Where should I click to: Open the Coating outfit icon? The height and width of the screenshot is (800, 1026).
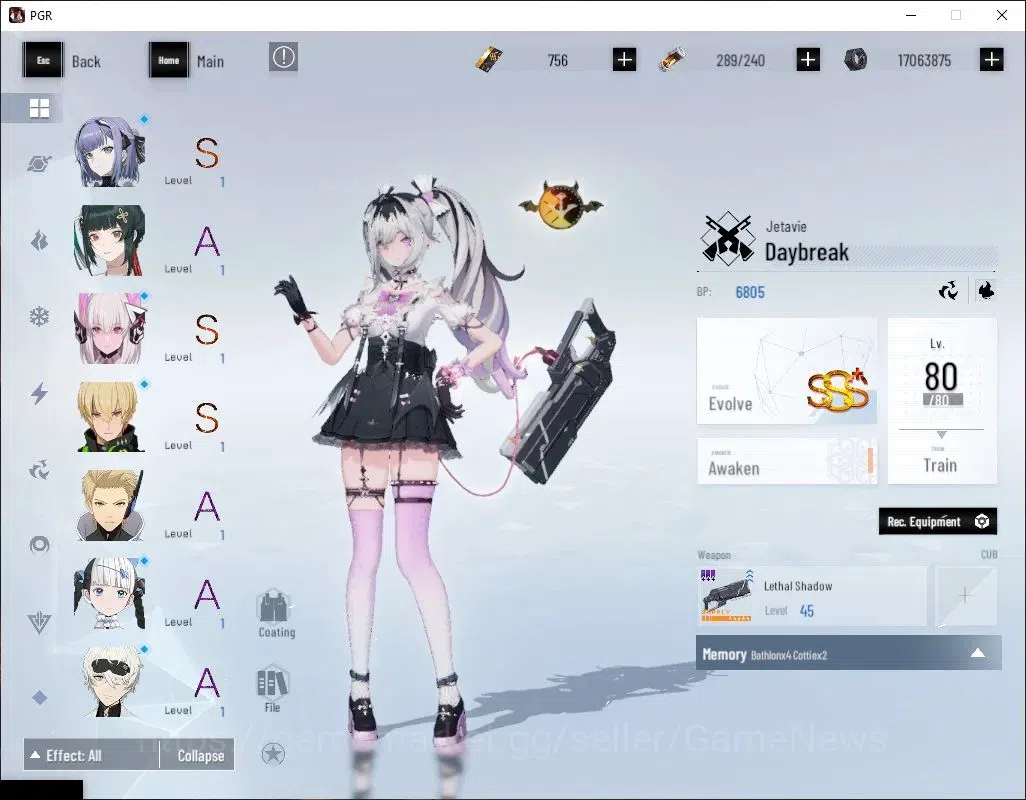point(274,606)
